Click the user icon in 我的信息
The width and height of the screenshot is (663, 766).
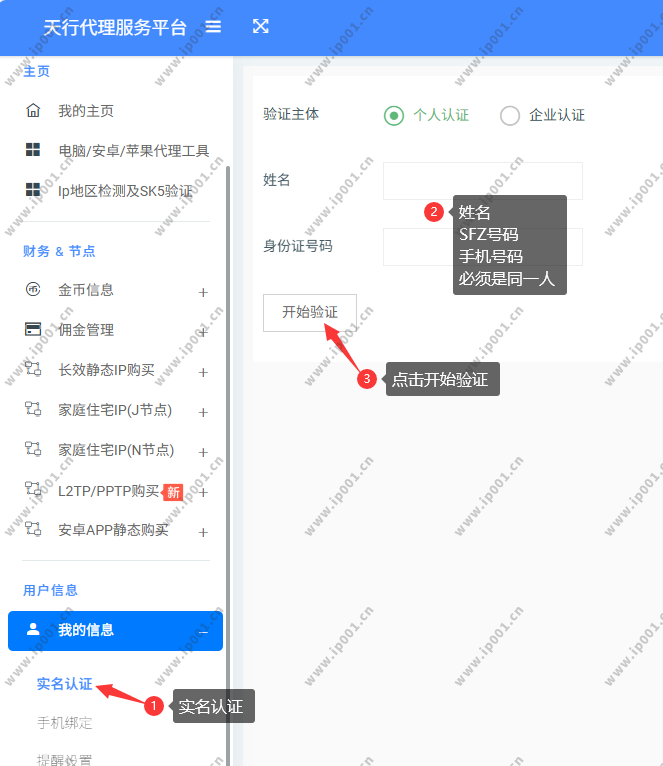coord(33,630)
